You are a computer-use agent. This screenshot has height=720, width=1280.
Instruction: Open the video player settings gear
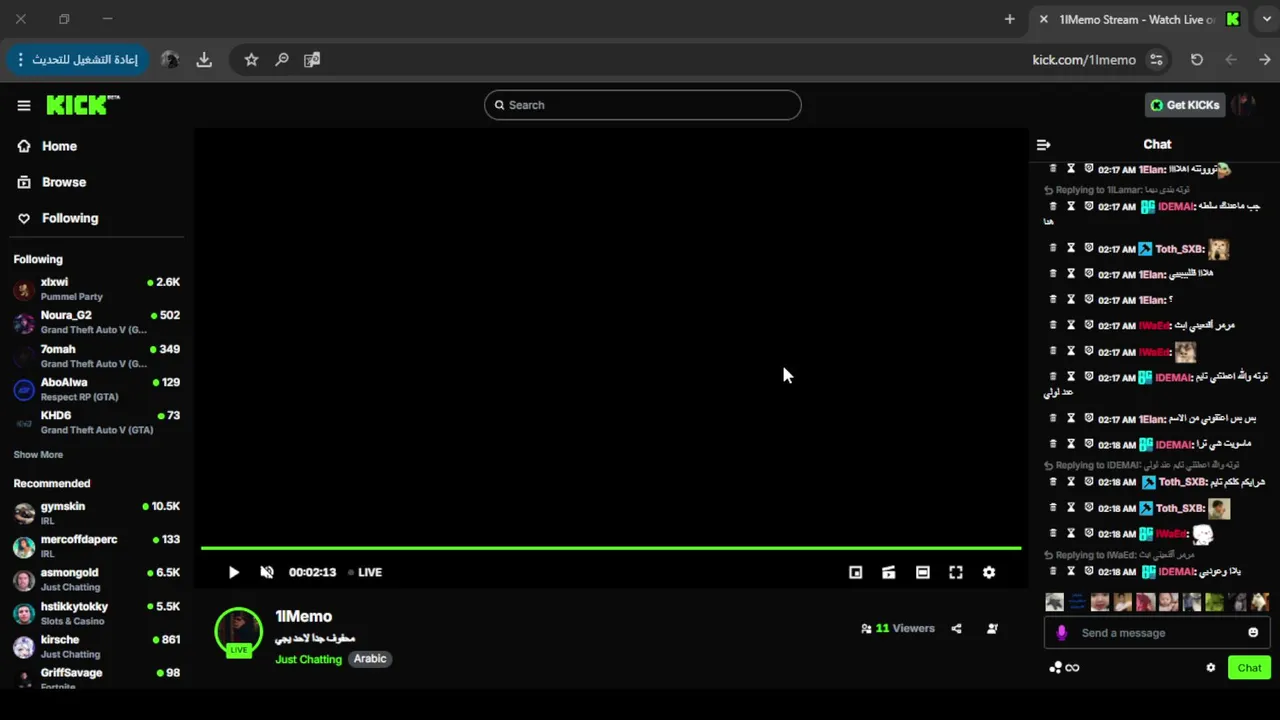989,573
